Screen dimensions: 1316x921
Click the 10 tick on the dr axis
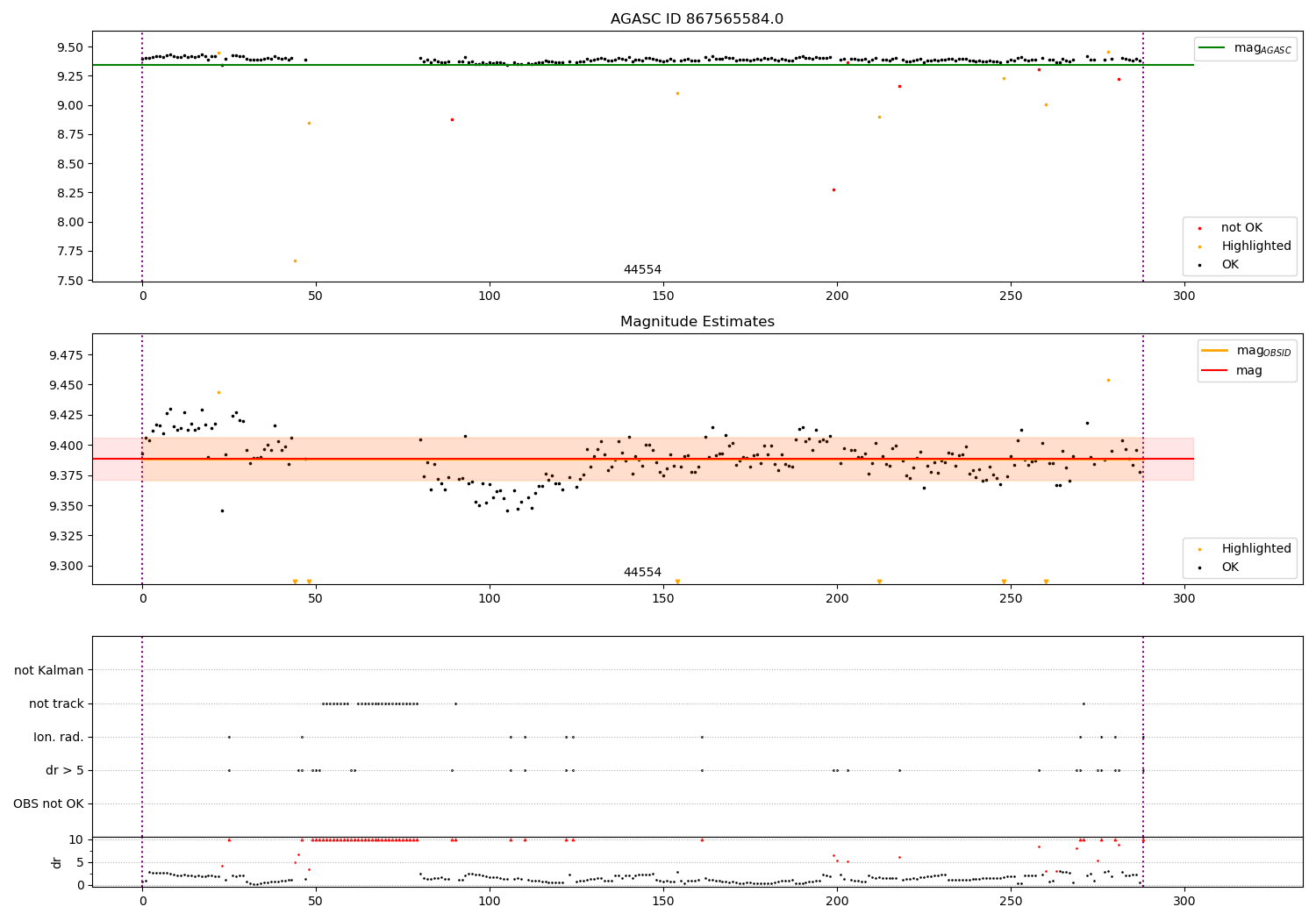tap(76, 839)
